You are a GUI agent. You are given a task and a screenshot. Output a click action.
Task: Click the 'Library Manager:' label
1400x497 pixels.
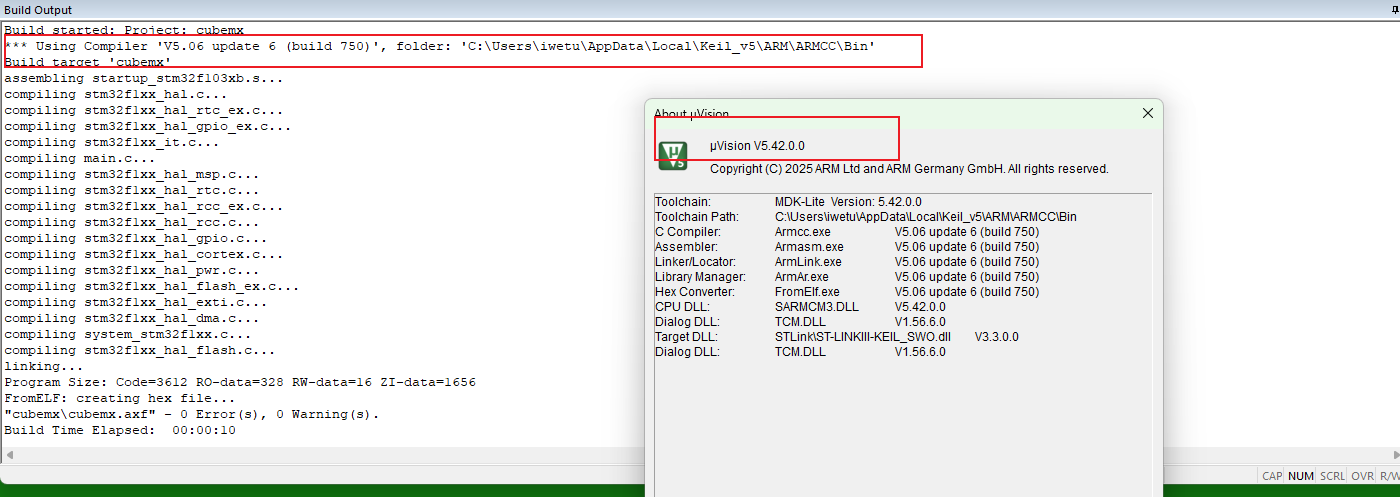pos(700,276)
